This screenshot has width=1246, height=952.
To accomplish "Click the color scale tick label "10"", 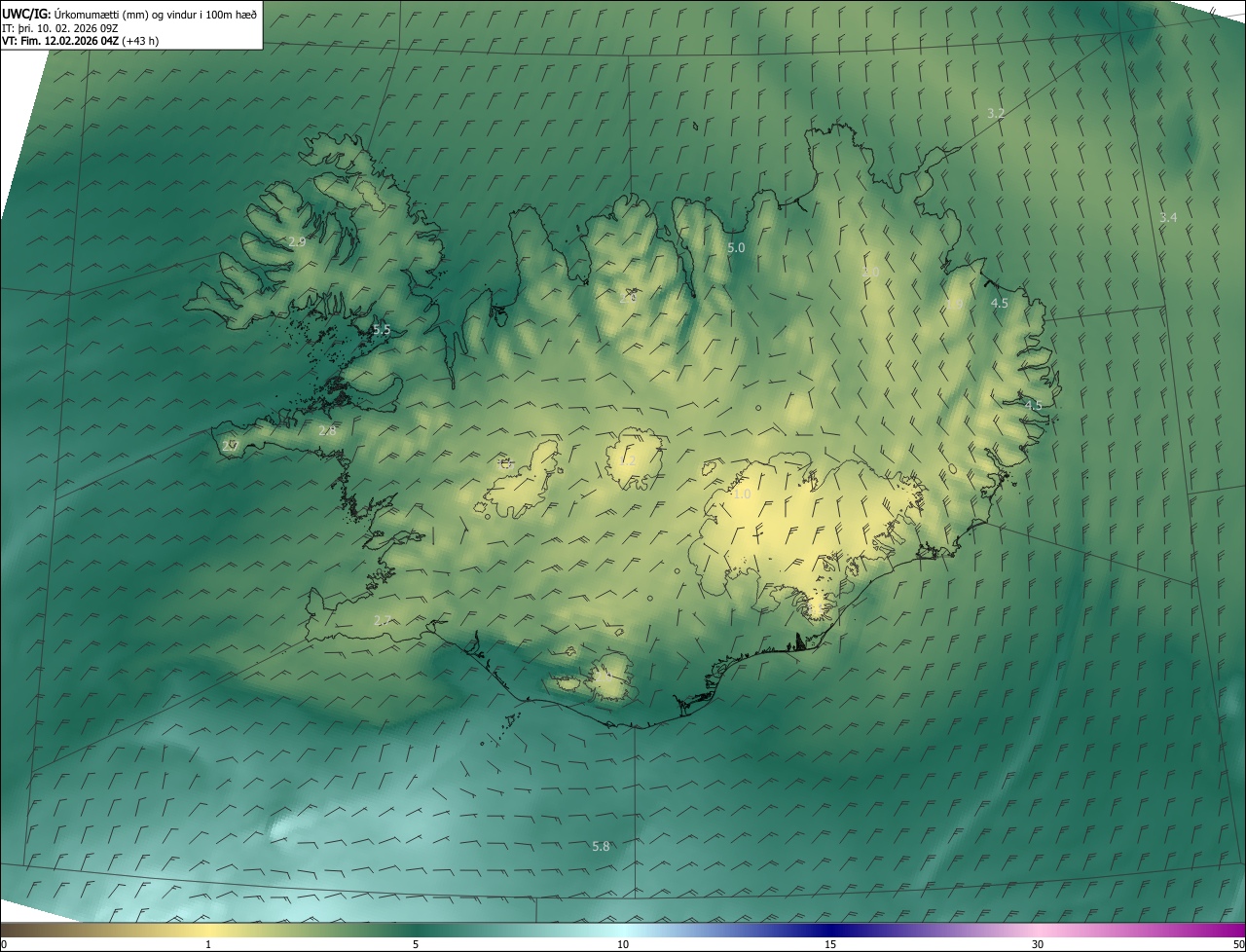I will click(x=623, y=945).
